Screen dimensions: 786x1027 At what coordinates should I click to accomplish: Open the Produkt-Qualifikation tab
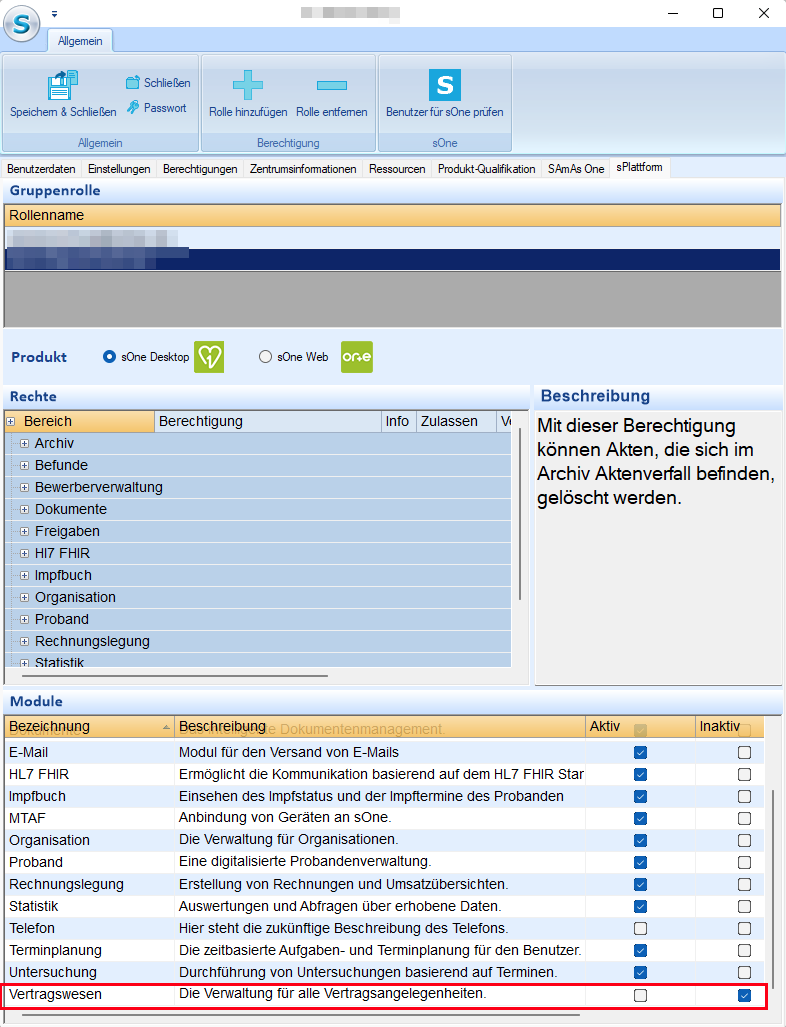[x=487, y=169]
